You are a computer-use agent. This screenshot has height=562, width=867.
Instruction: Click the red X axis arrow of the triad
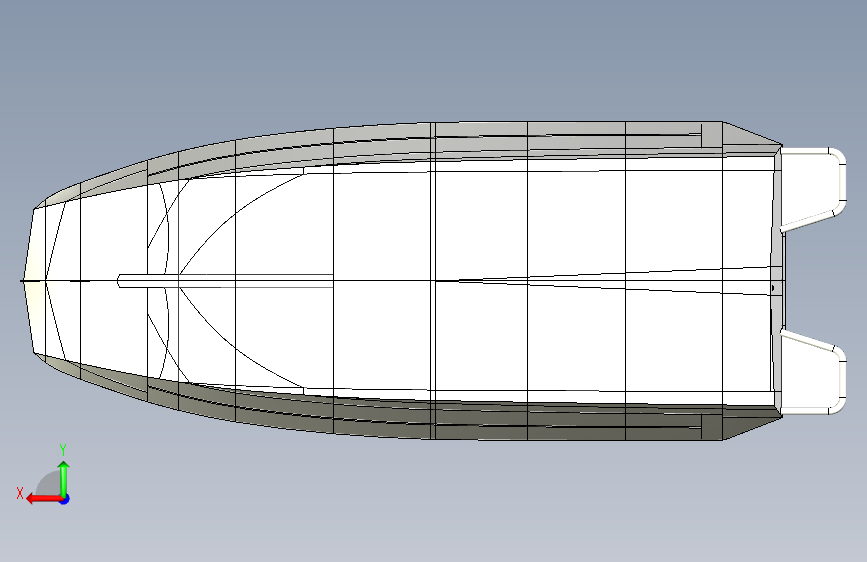click(43, 499)
